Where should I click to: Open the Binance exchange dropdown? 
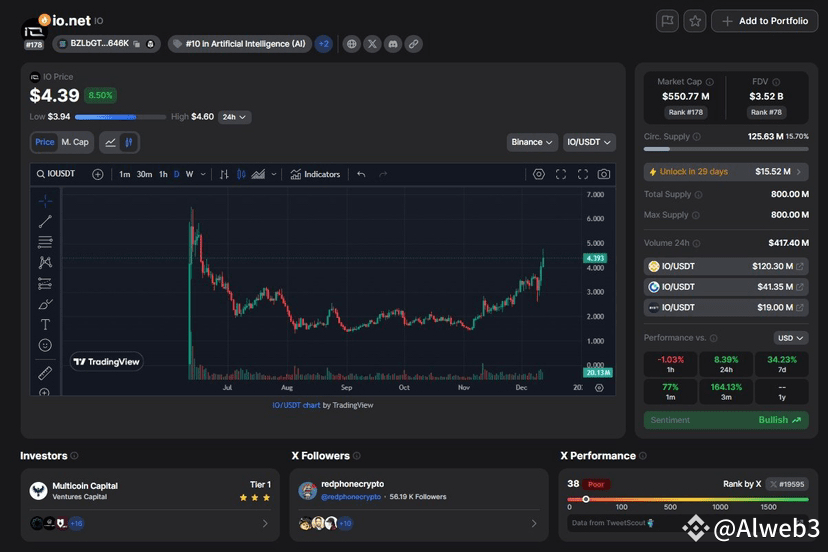(532, 142)
